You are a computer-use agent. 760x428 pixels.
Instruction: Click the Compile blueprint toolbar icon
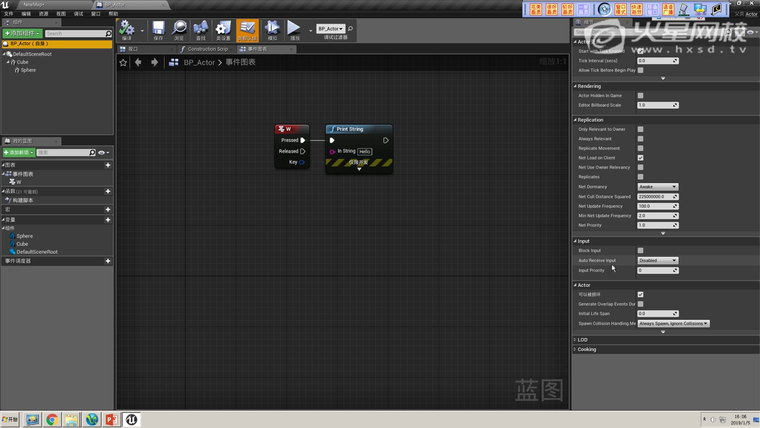point(127,30)
